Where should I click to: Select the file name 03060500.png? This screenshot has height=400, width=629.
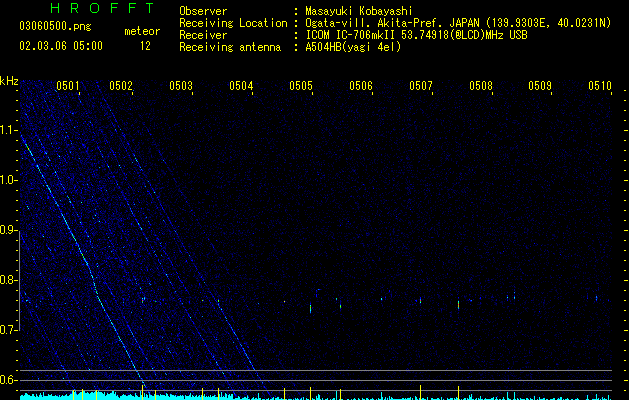(x=55, y=26)
